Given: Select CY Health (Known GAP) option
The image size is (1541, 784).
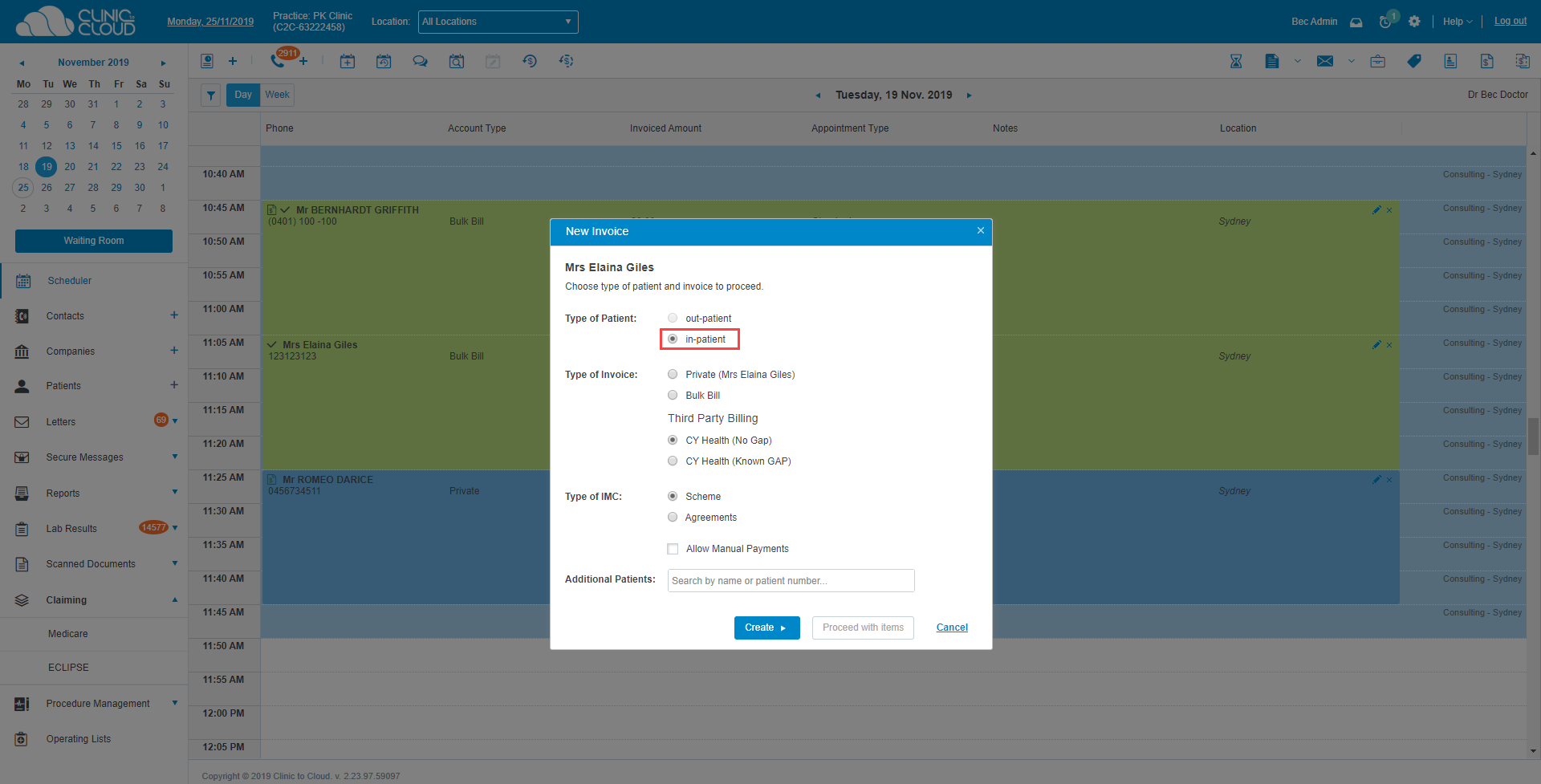Looking at the screenshot, I should [673, 461].
